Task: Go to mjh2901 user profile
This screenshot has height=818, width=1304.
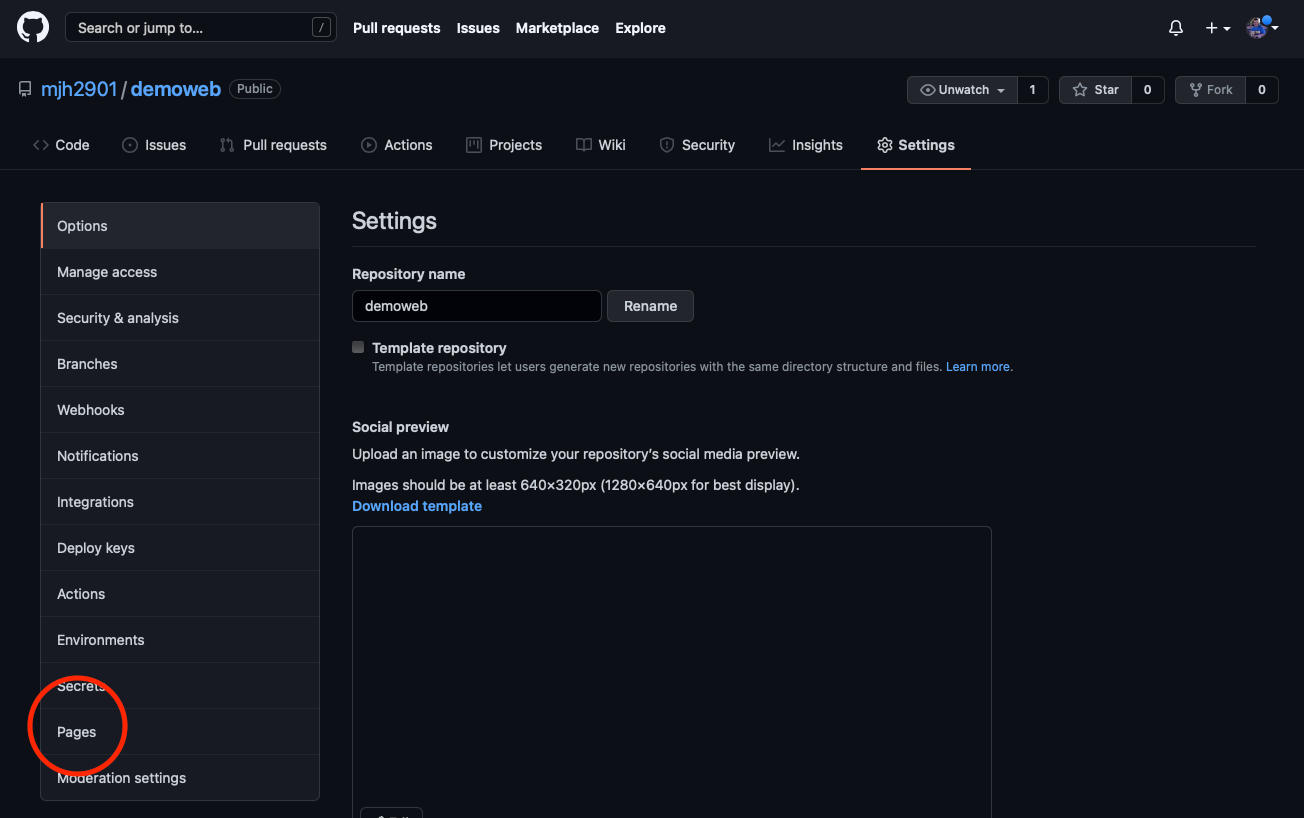Action: (x=79, y=89)
